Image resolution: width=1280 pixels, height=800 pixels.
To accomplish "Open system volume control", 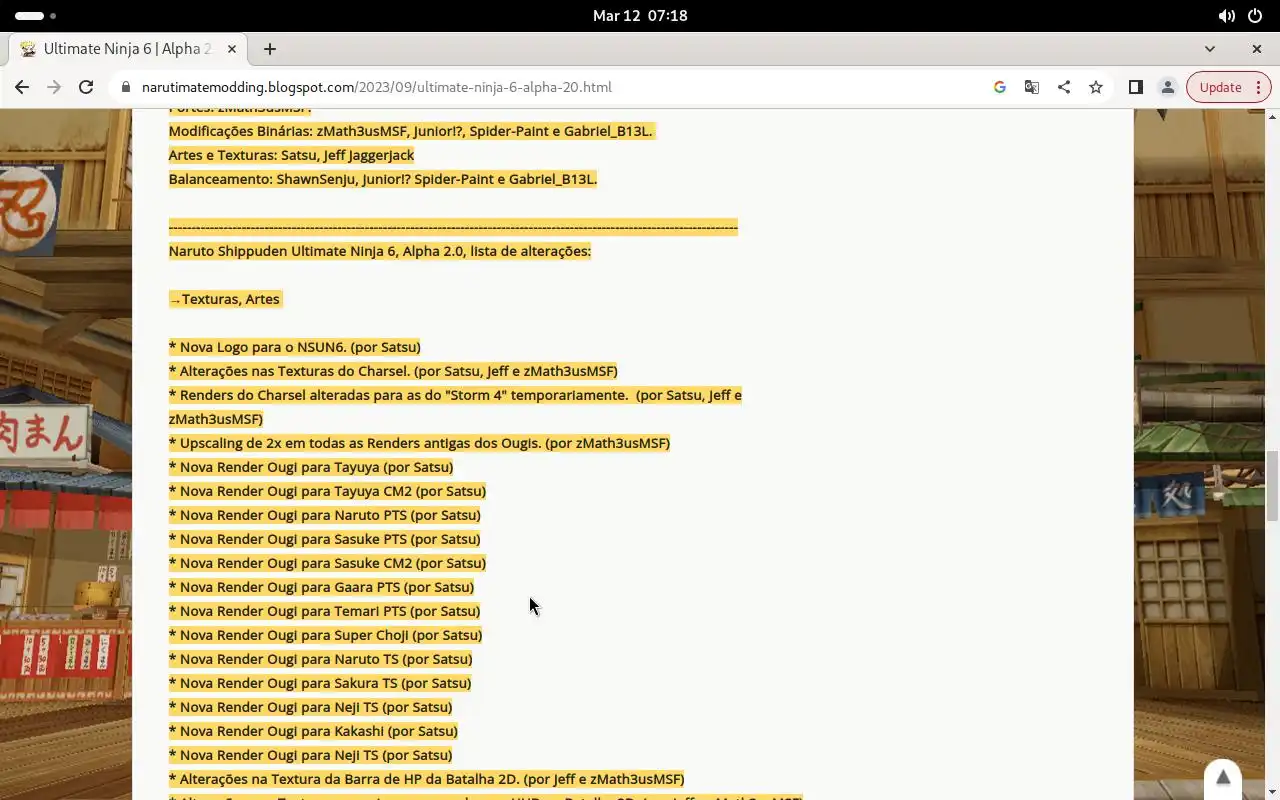I will 1226,16.
